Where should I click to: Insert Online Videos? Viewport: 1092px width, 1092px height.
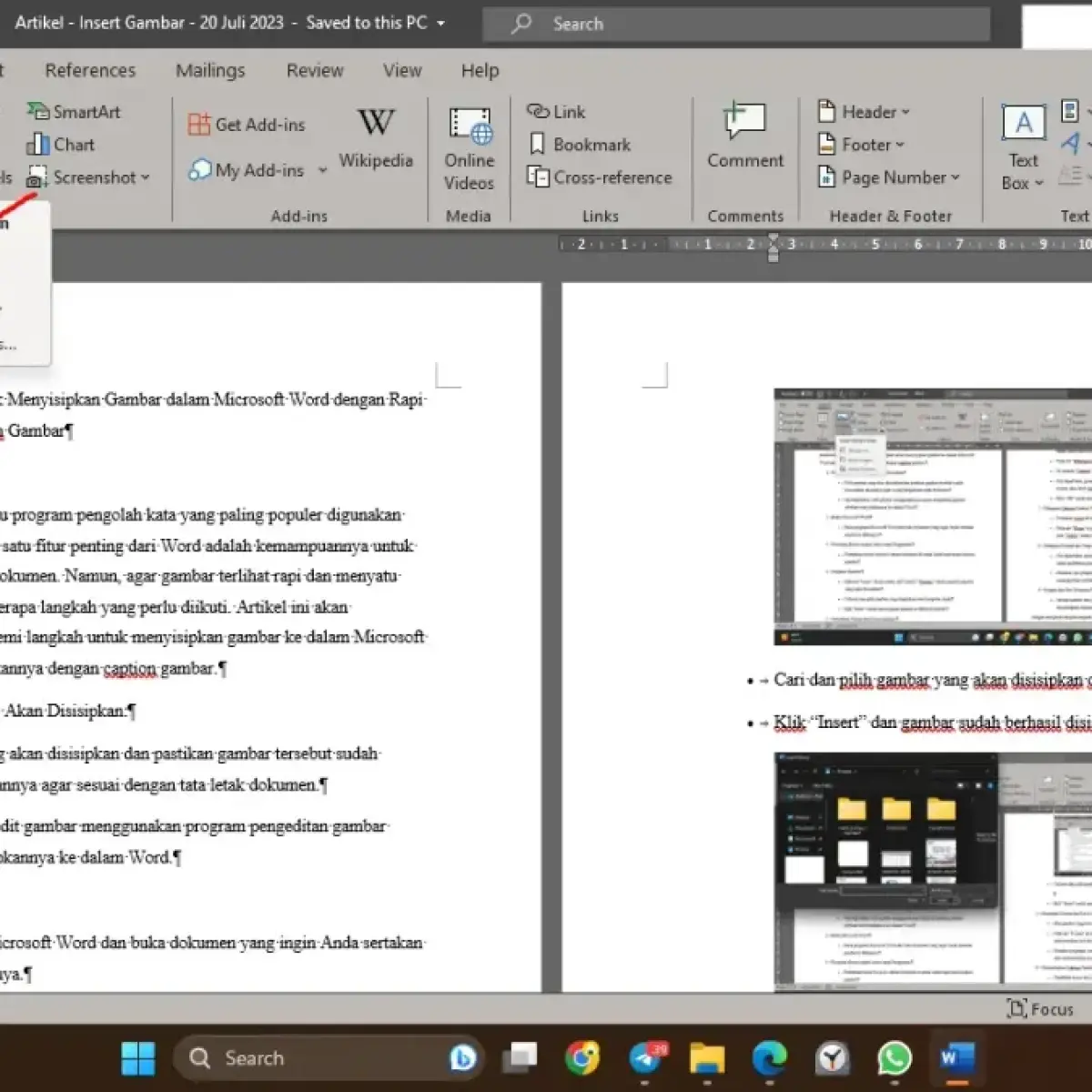click(x=470, y=148)
